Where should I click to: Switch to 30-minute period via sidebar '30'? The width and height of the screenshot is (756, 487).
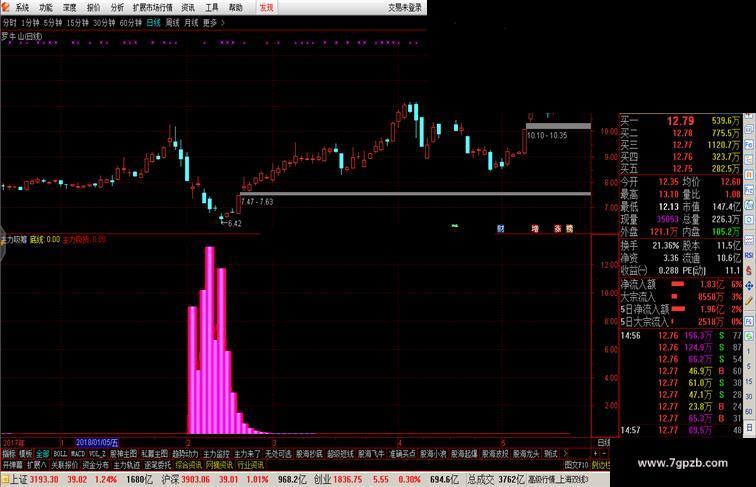click(x=749, y=396)
